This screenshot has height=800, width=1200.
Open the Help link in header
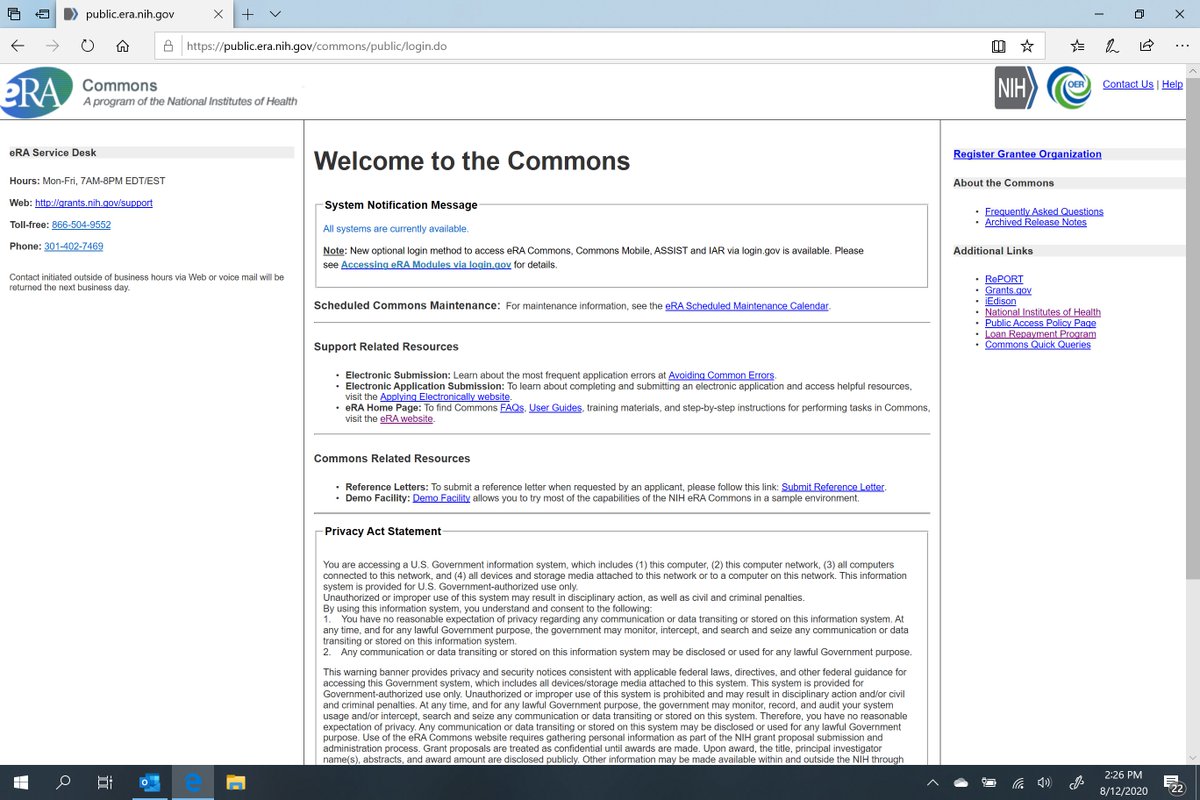[x=1172, y=84]
